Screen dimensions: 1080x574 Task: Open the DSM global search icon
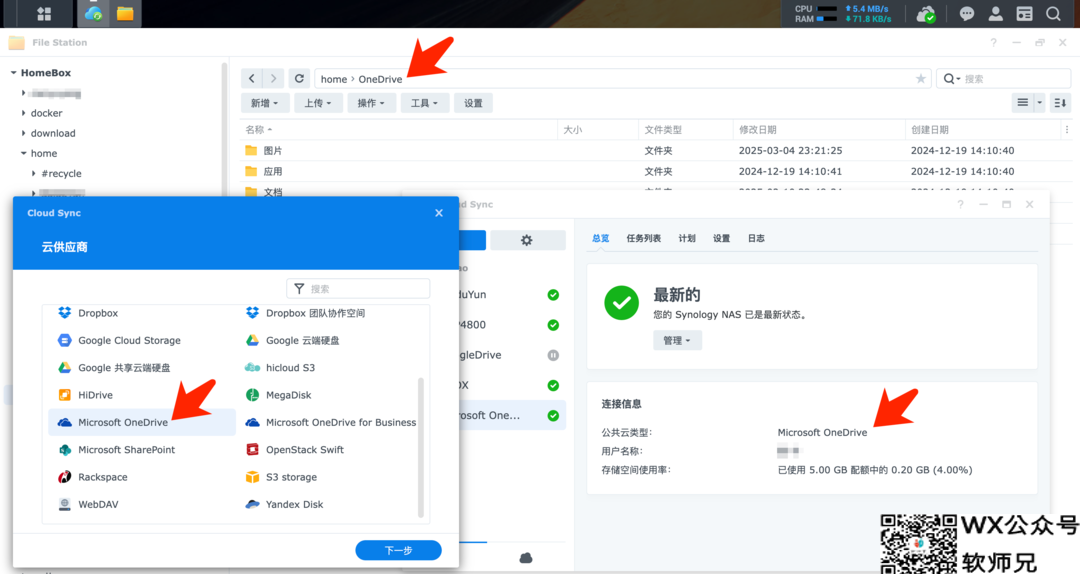[1053, 14]
